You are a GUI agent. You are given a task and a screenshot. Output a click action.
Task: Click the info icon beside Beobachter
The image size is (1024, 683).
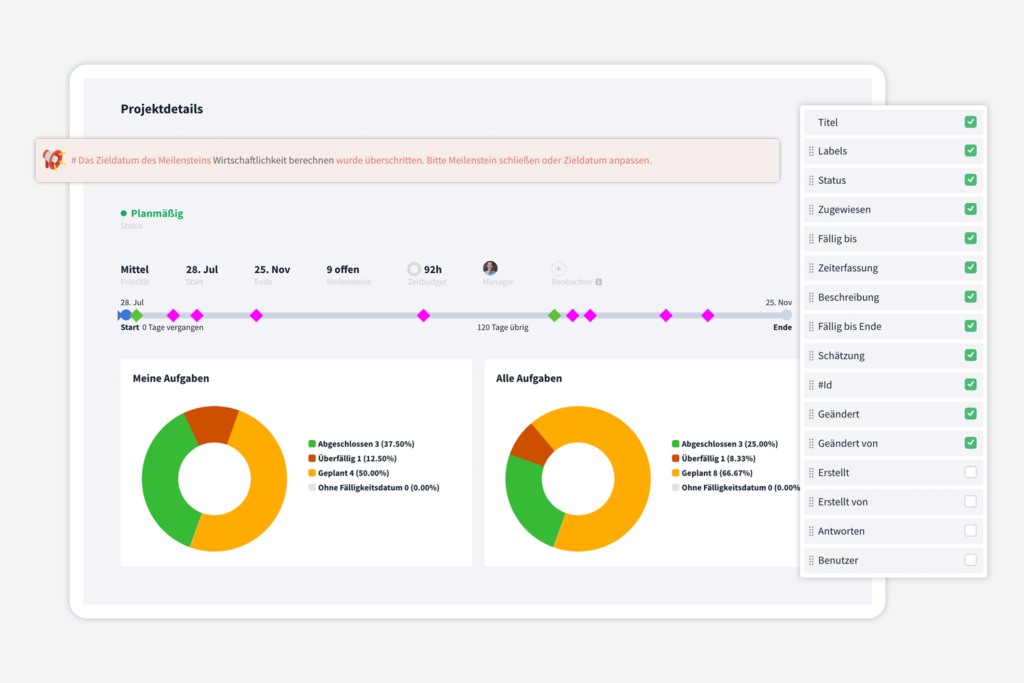point(599,282)
